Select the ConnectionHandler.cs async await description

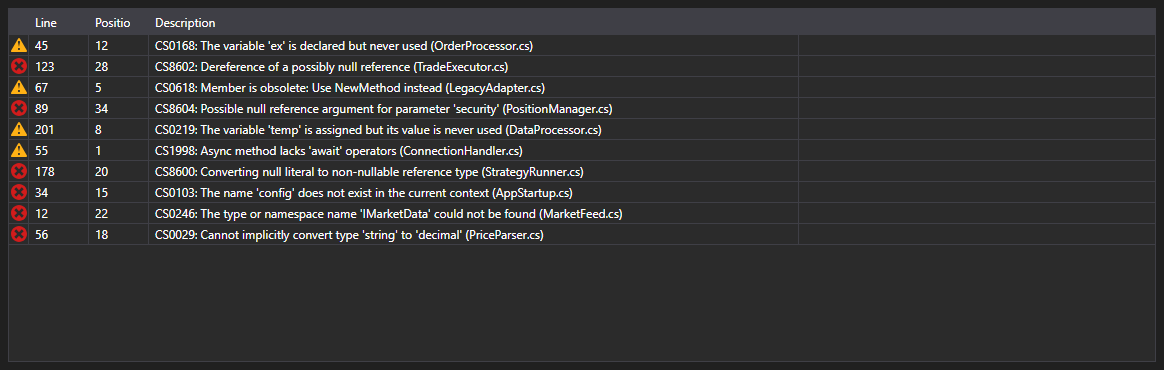(339, 151)
